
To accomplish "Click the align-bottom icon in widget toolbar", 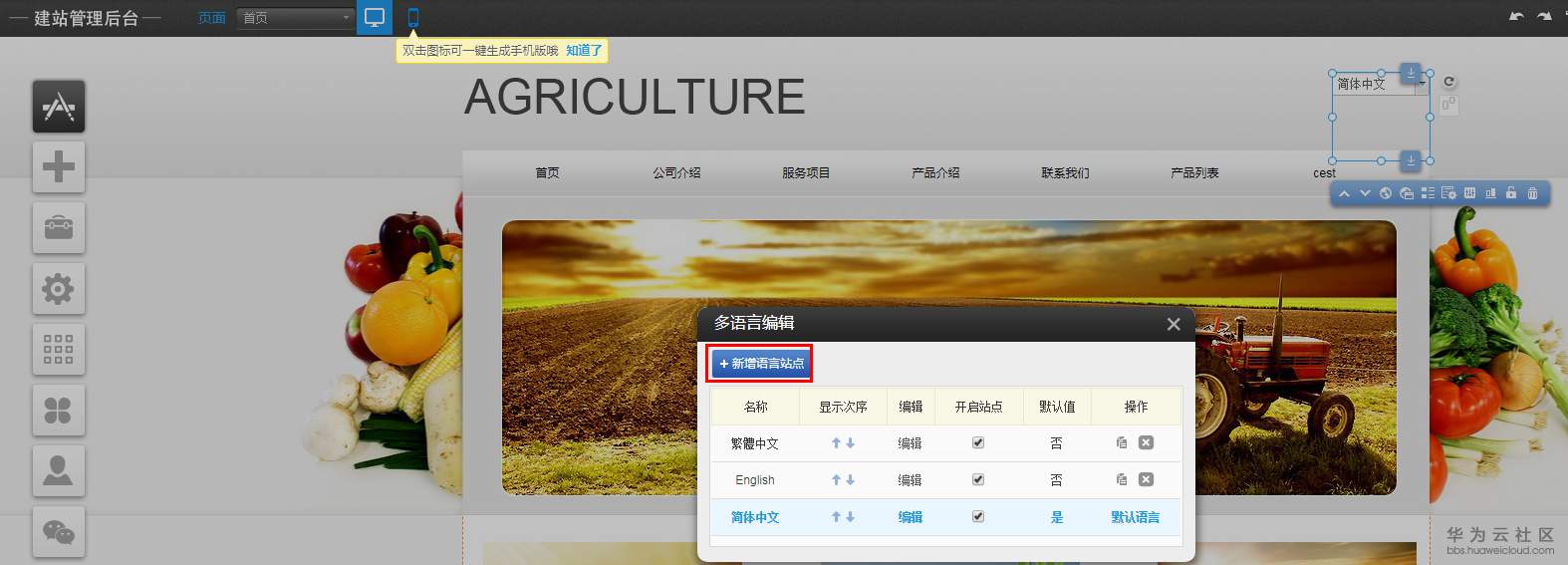I will click(x=1490, y=193).
